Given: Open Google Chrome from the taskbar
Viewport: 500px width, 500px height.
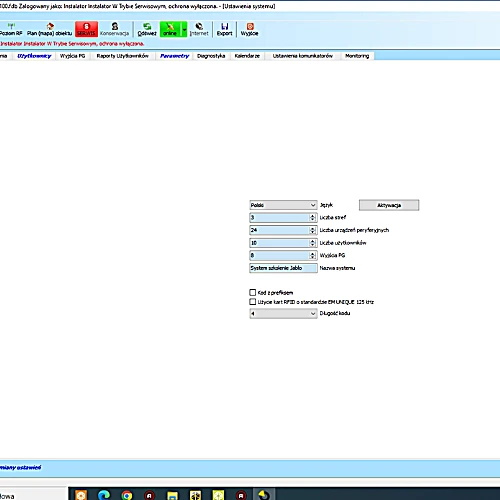Looking at the screenshot, I should click(127, 495).
